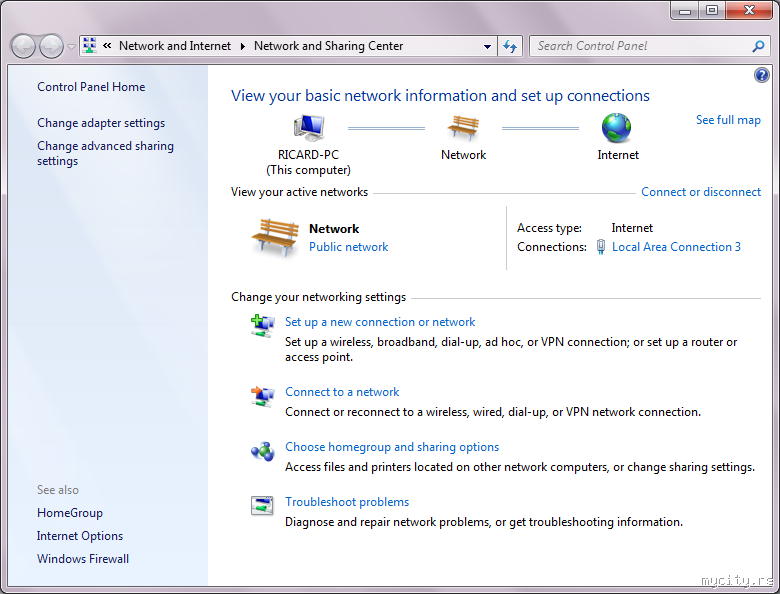
Task: Click the RICARD-PC computer icon
Action: (309, 127)
